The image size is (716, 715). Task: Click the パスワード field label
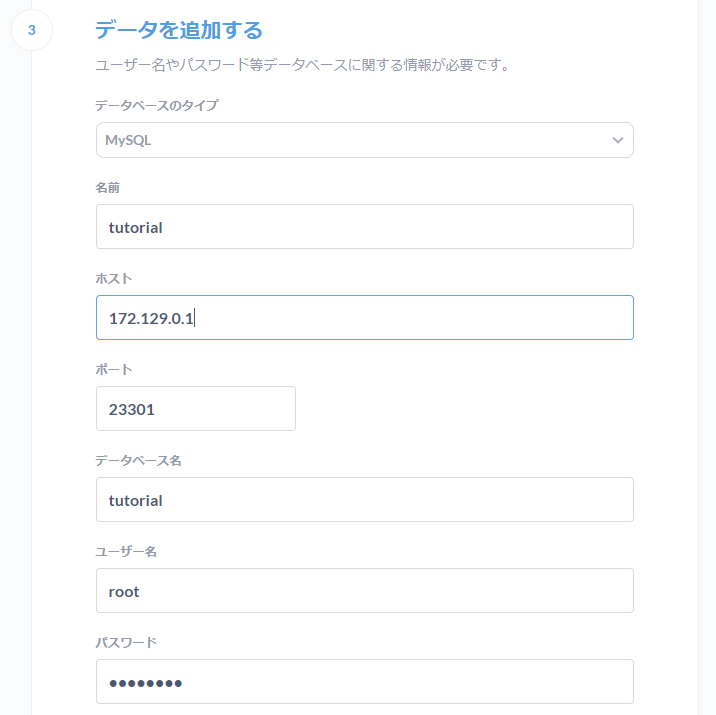pyautogui.click(x=126, y=642)
